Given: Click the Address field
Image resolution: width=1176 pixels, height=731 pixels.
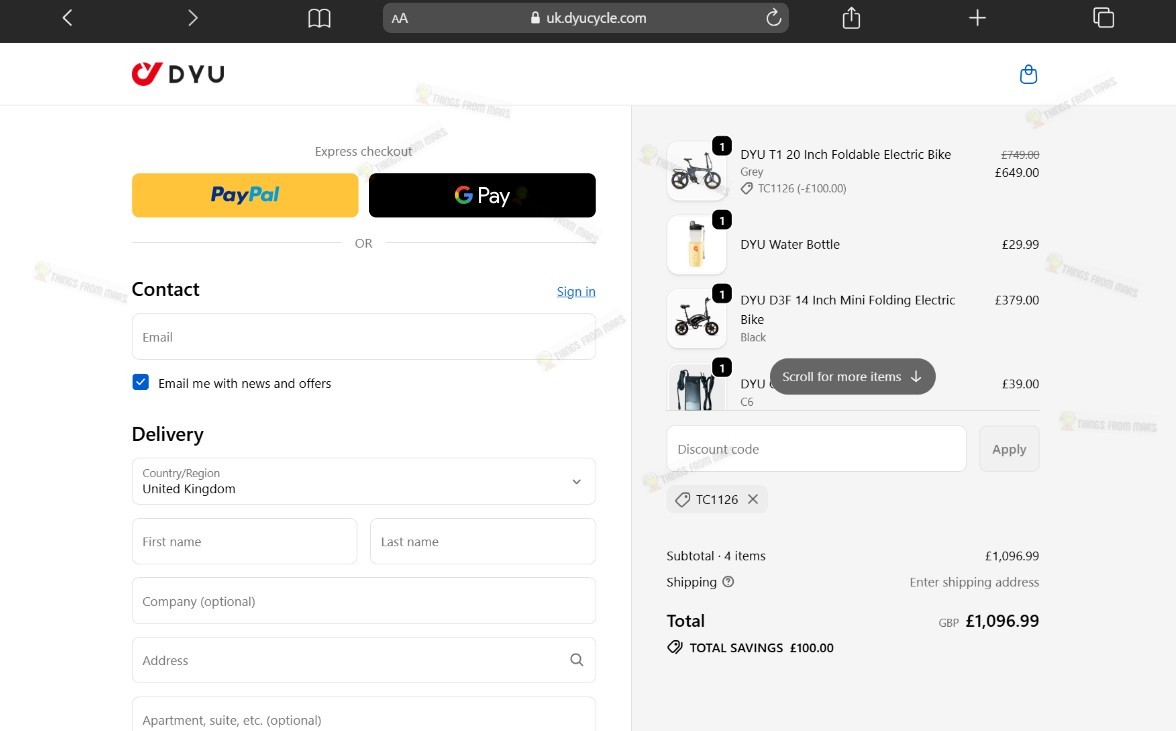Looking at the screenshot, I should click(x=364, y=660).
